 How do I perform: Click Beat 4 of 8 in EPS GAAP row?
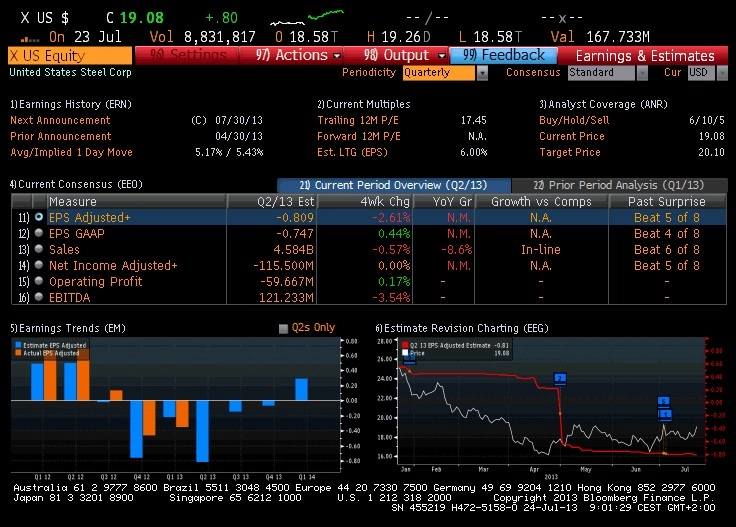(667, 234)
